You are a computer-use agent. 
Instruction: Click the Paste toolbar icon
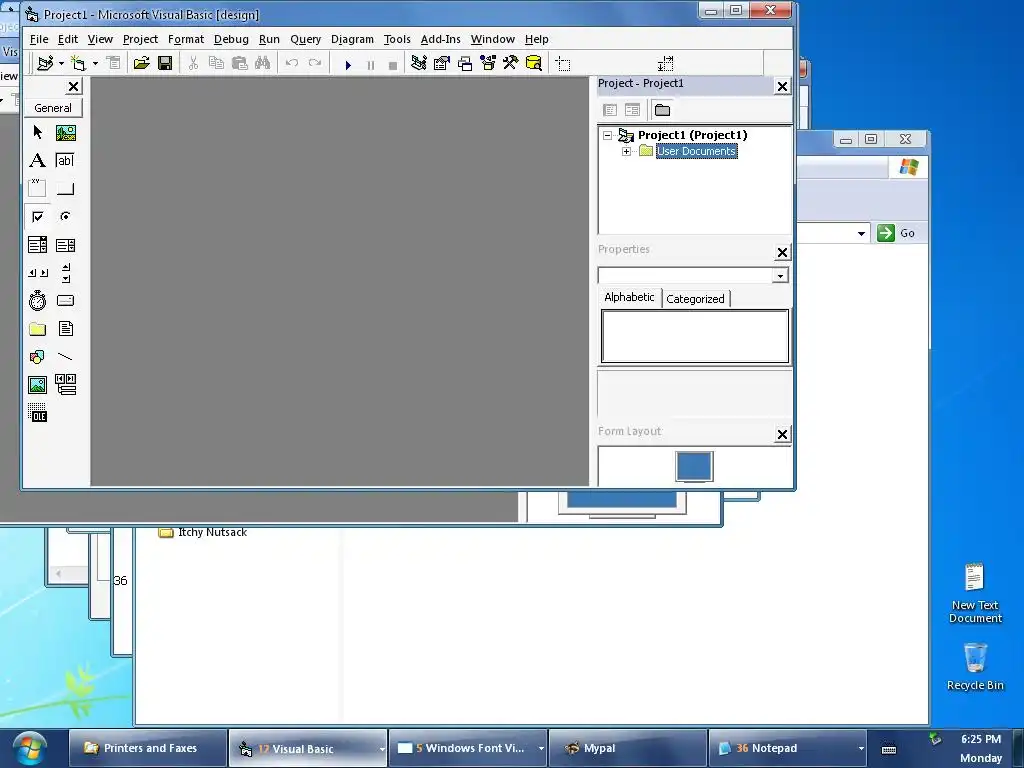(x=240, y=63)
